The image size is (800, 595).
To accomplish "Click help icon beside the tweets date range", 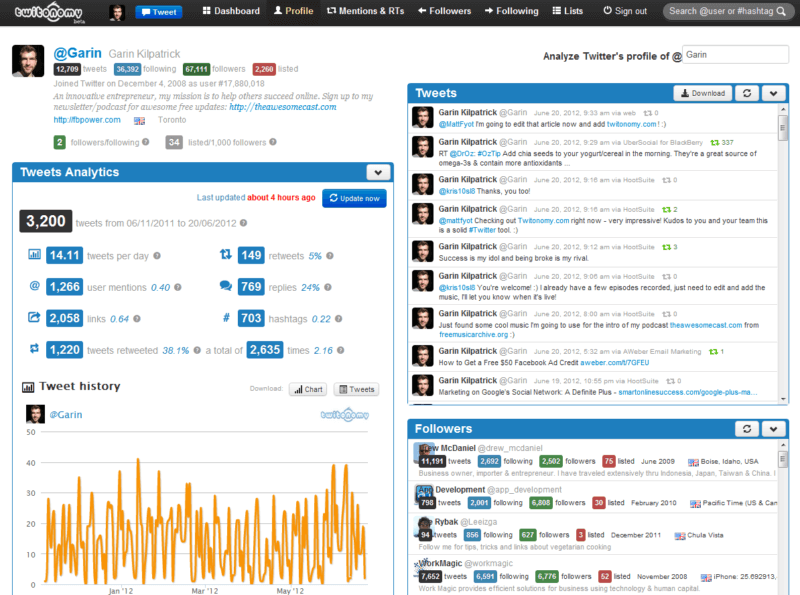I will 243,222.
